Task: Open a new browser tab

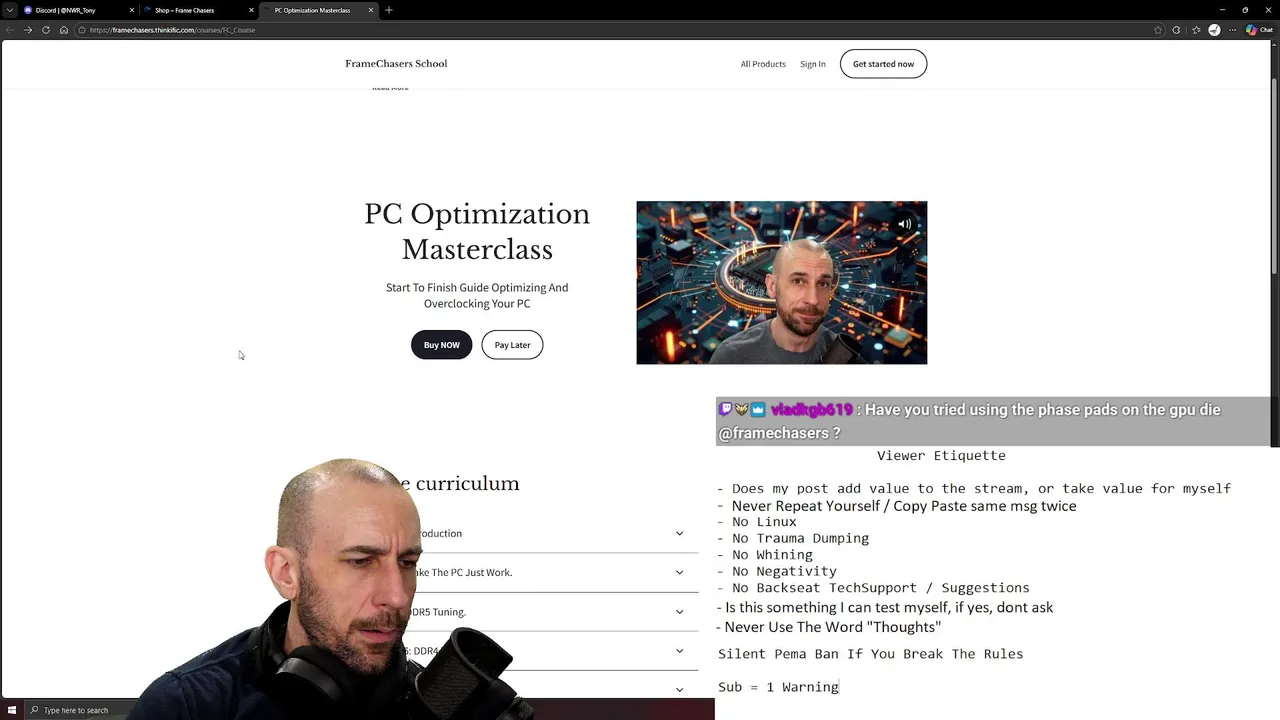Action: click(389, 10)
